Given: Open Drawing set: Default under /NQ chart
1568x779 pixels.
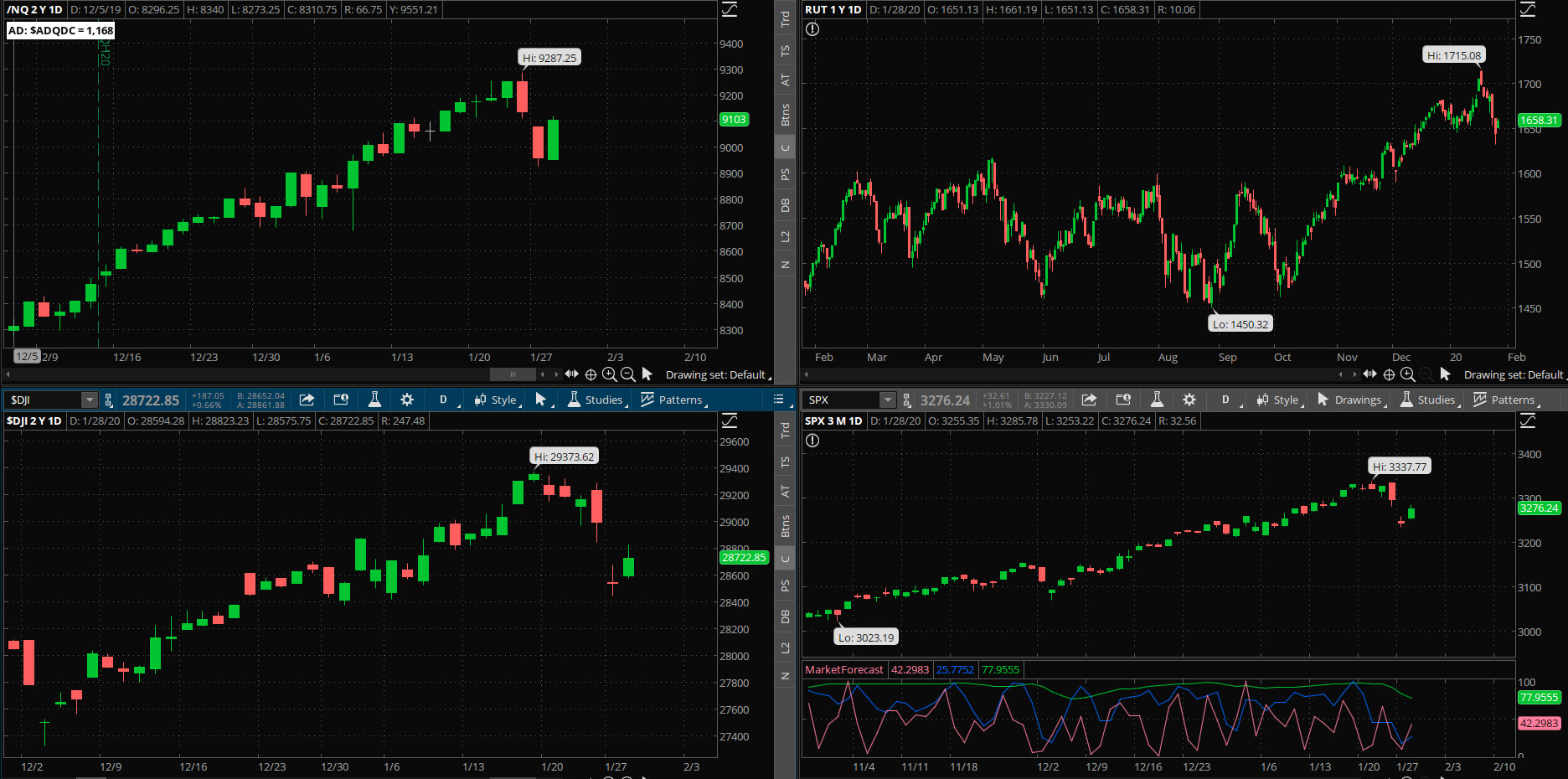Looking at the screenshot, I should (x=718, y=374).
